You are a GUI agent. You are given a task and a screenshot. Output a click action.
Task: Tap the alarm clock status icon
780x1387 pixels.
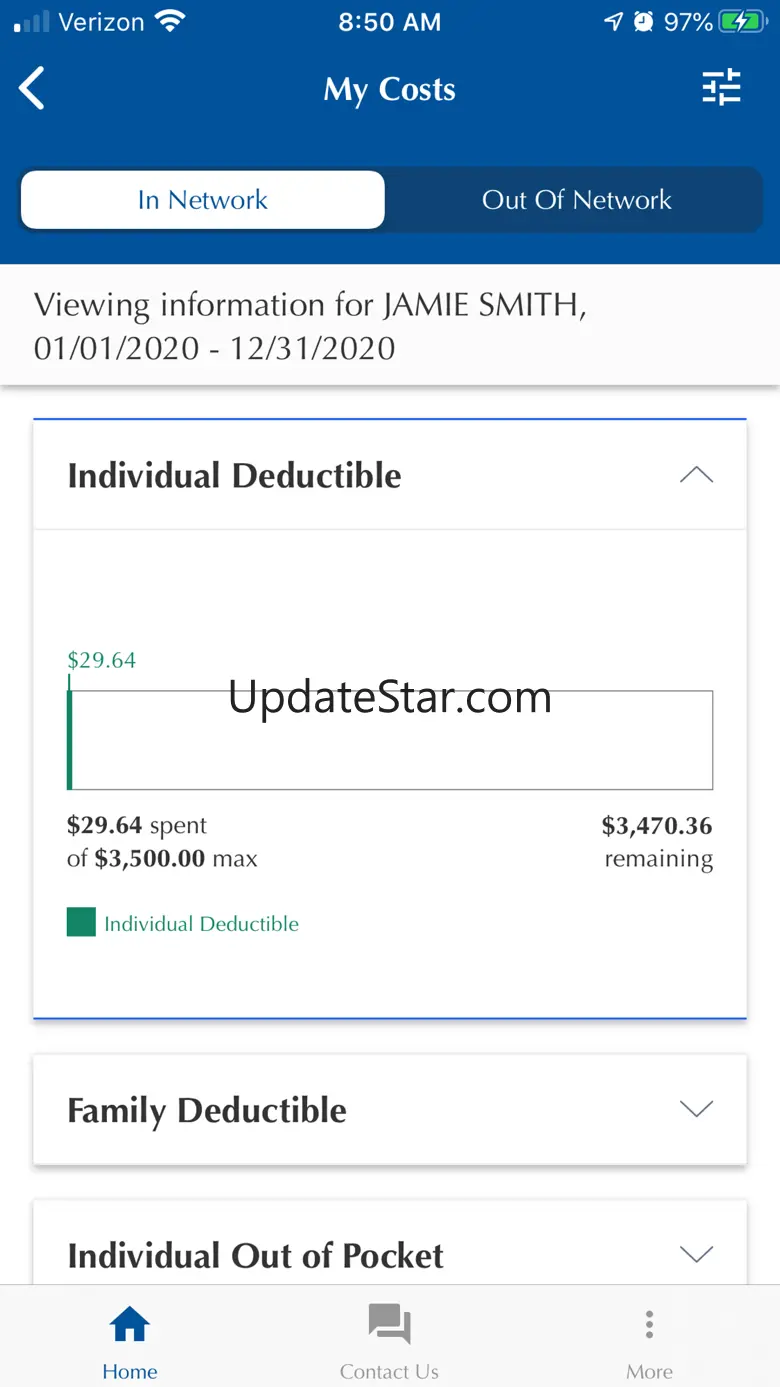point(644,22)
